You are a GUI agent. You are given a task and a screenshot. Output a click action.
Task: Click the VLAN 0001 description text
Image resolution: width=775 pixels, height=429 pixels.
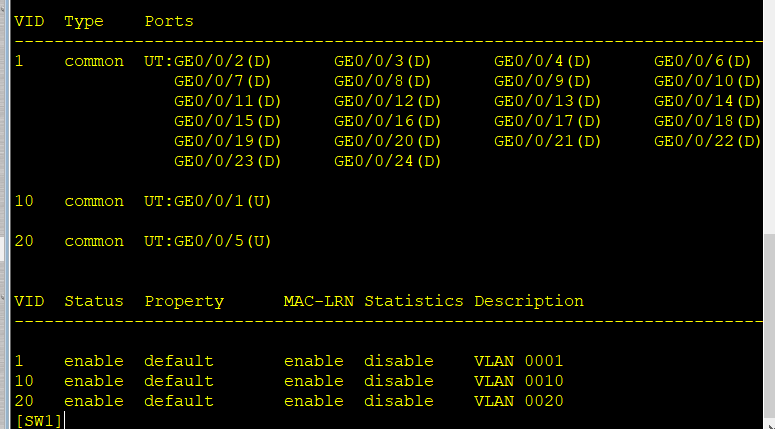click(x=518, y=361)
